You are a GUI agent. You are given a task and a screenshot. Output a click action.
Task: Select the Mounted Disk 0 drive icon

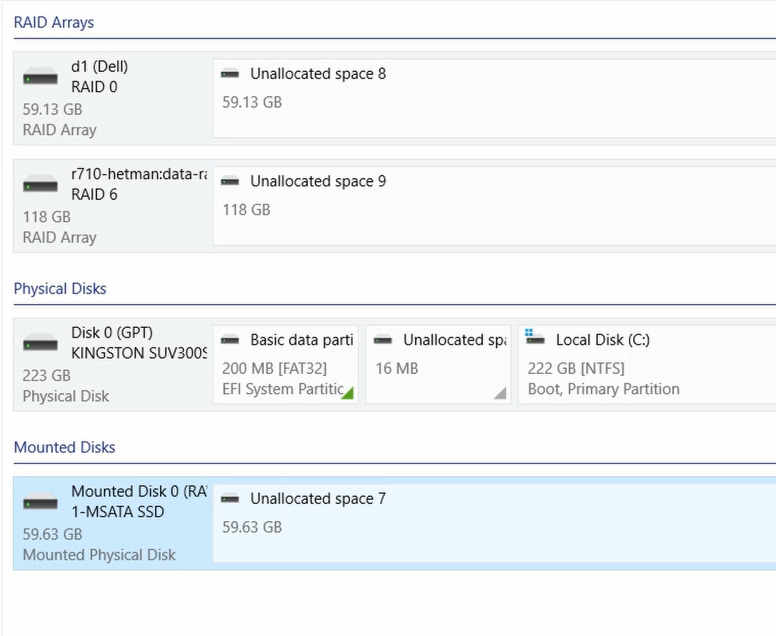tap(40, 501)
